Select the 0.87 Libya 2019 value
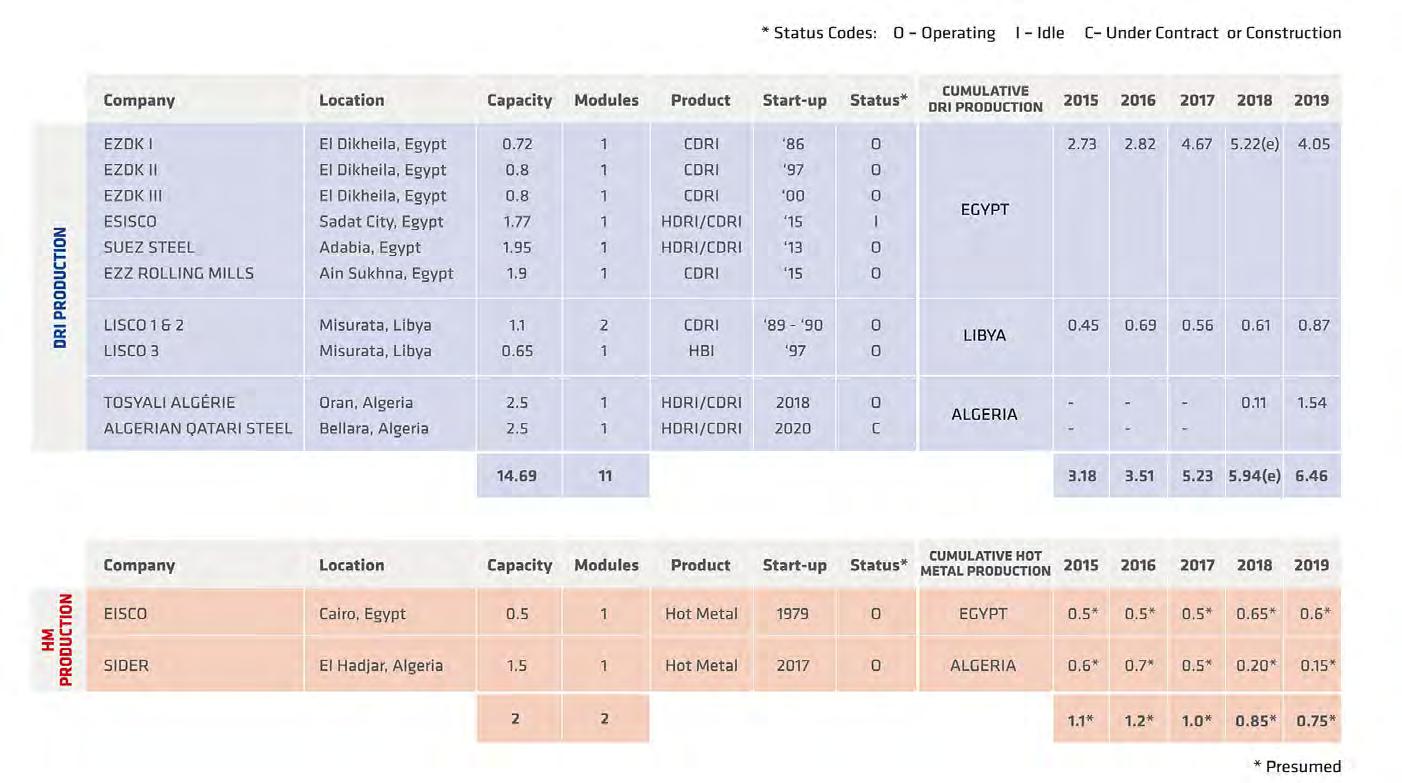Screen dimensions: 1402x783 [1313, 325]
